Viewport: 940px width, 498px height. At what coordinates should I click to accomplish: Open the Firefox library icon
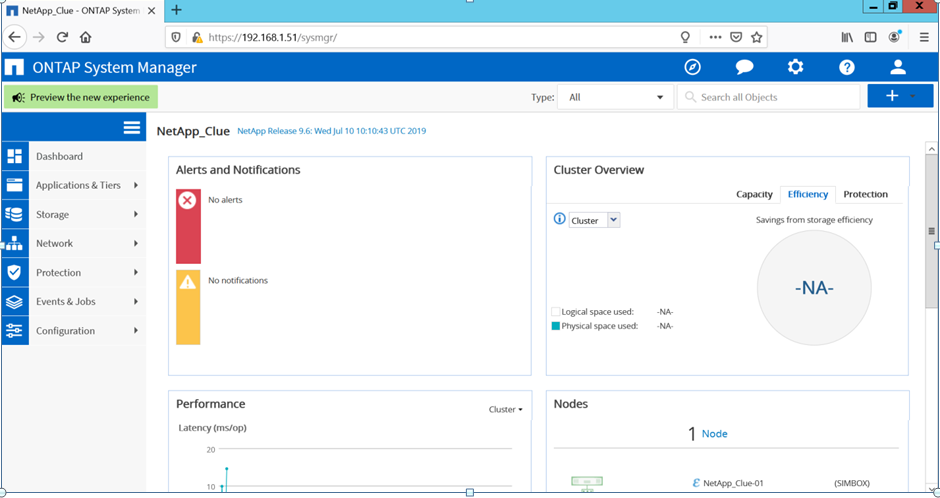[x=847, y=37]
